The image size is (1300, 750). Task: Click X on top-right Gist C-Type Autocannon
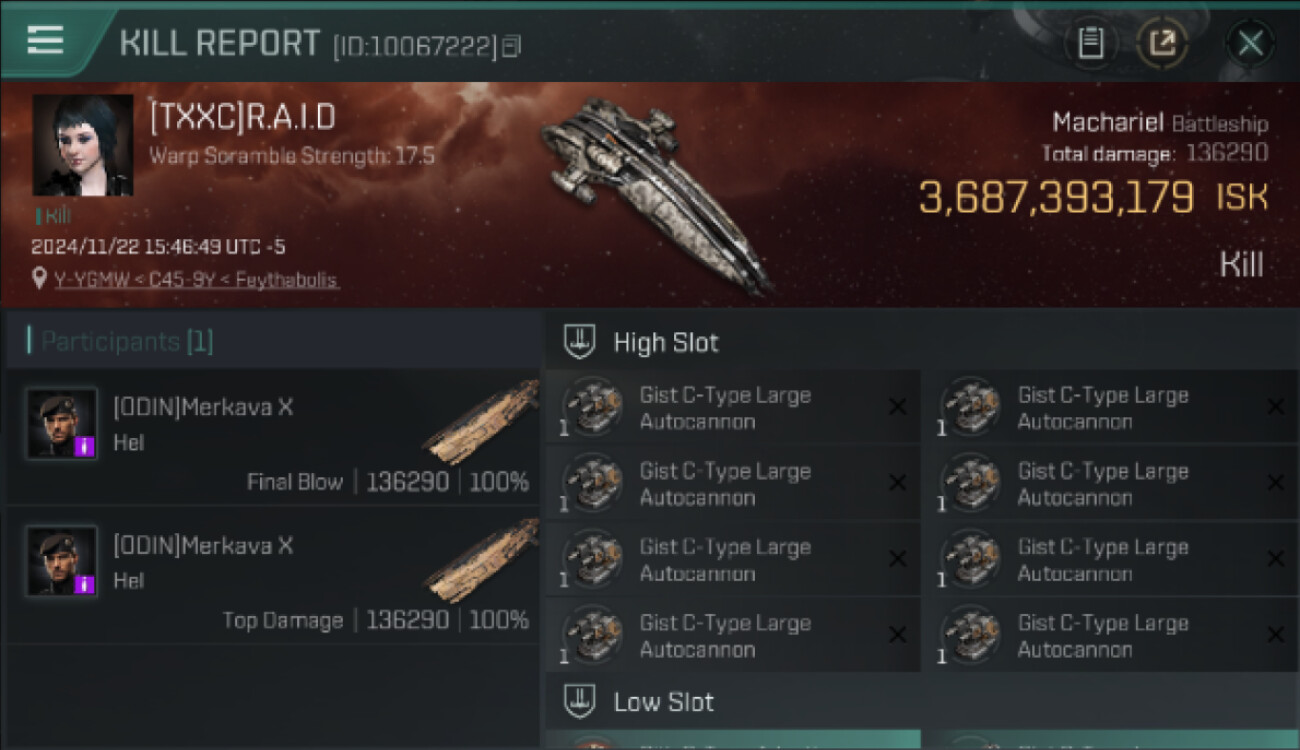tap(1275, 407)
